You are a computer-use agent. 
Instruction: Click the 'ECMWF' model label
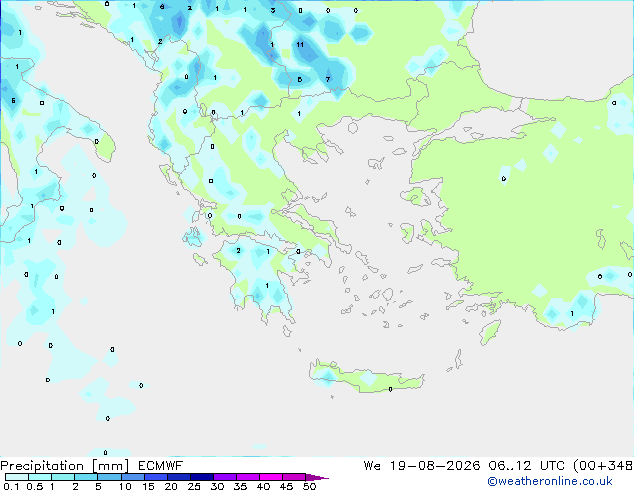[x=161, y=466]
